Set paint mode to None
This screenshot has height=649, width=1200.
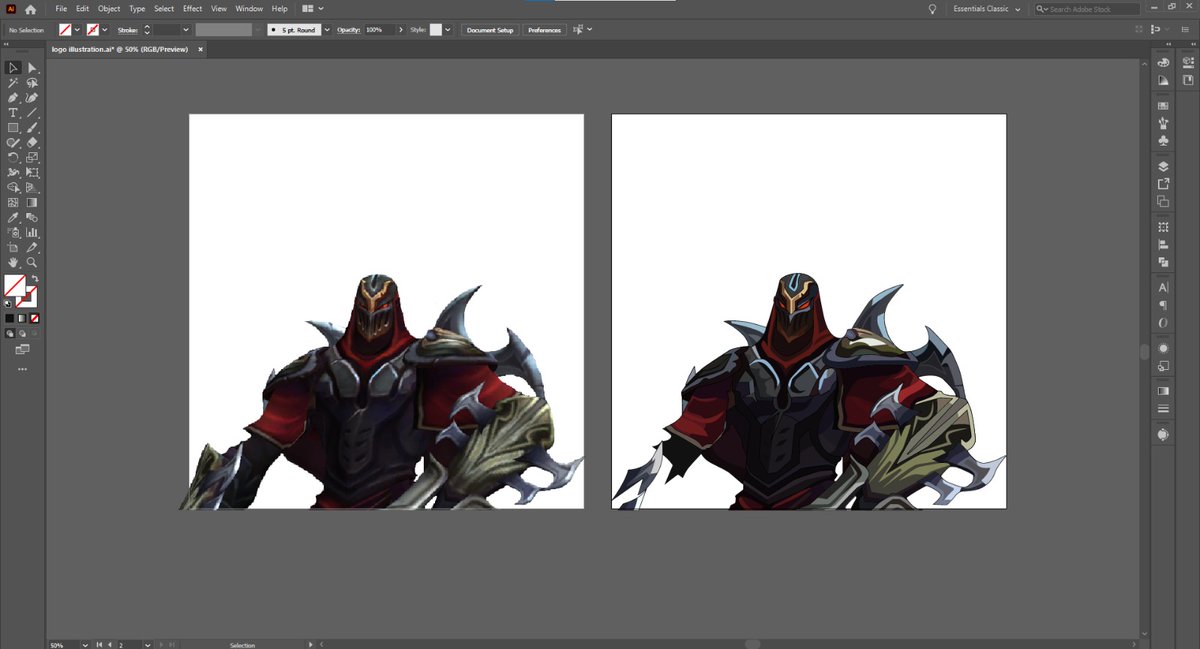34,318
